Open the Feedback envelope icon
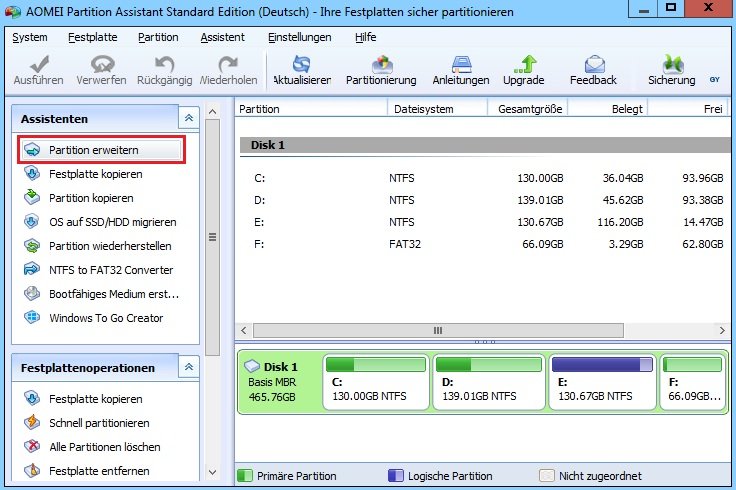The image size is (736, 490). pyautogui.click(x=594, y=64)
